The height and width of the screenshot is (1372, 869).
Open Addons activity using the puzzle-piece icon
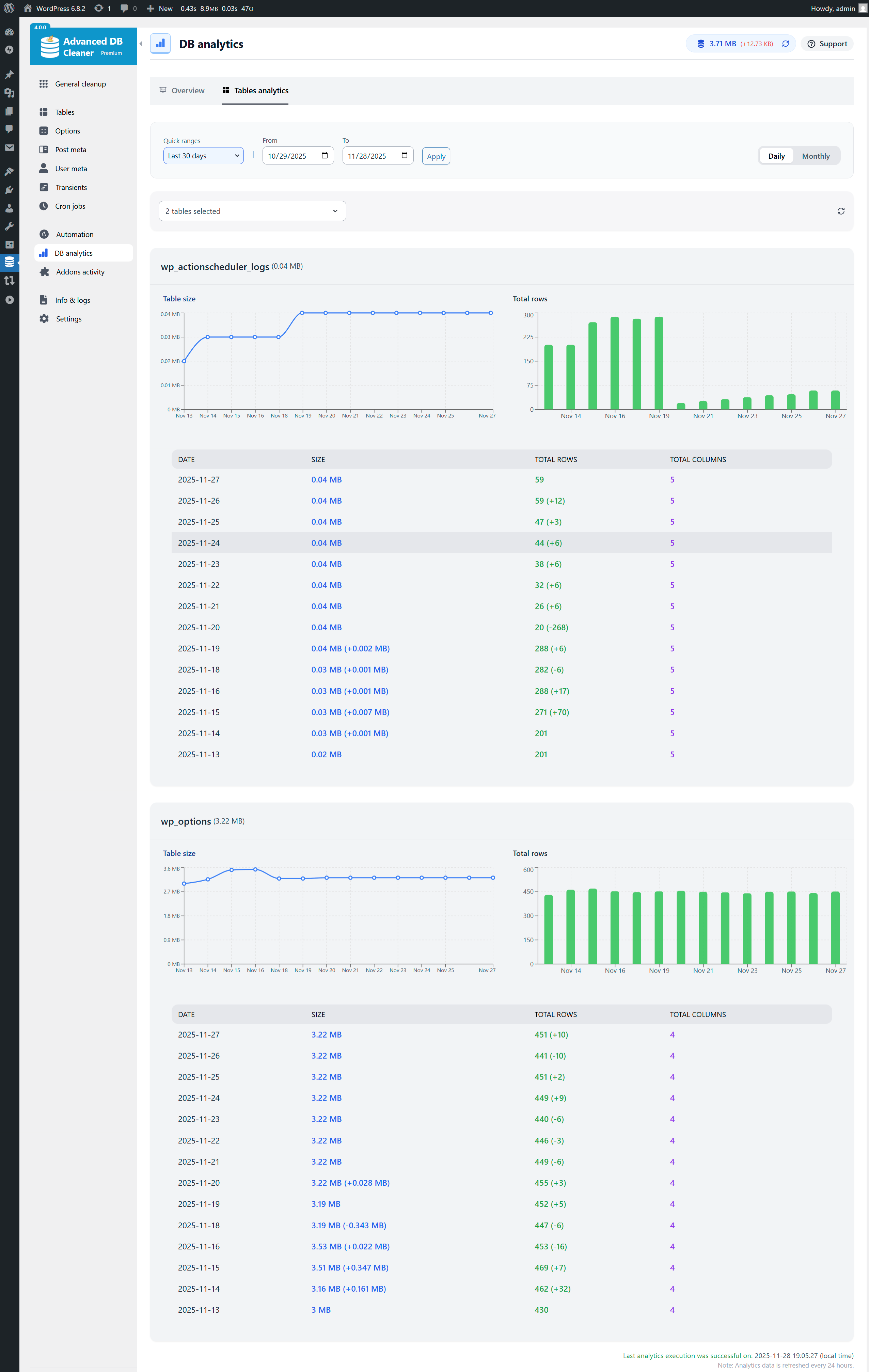coord(45,272)
